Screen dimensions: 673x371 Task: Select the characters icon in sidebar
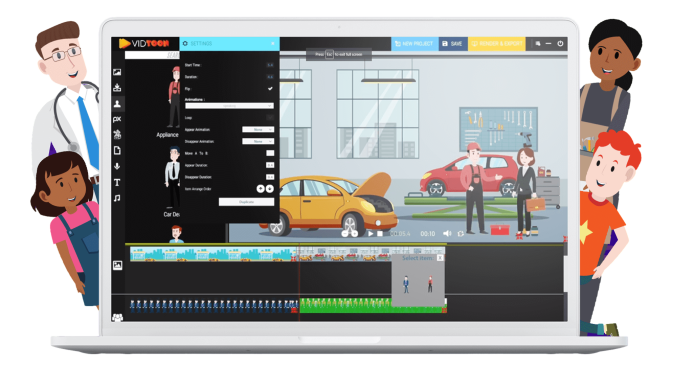pos(117,103)
